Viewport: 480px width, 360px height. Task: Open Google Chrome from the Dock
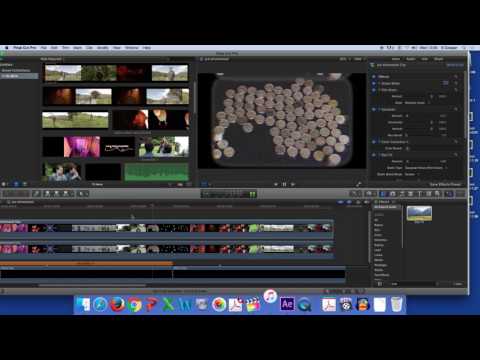(x=134, y=305)
